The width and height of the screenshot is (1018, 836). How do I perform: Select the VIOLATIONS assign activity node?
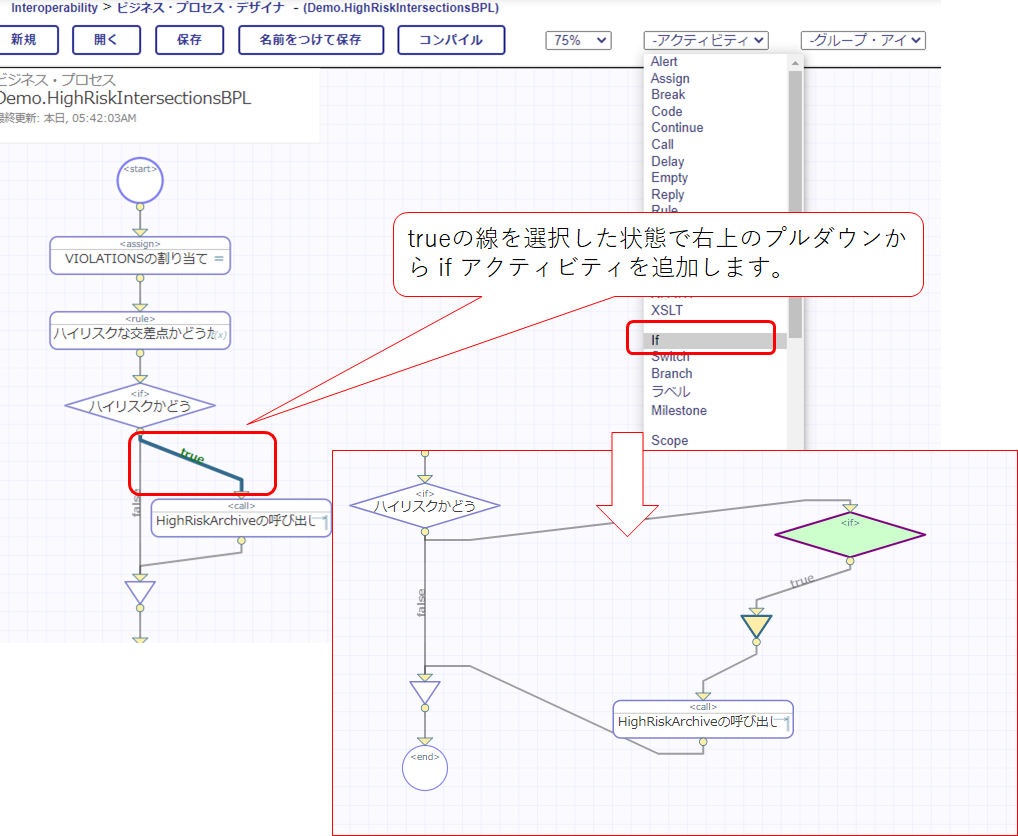140,257
